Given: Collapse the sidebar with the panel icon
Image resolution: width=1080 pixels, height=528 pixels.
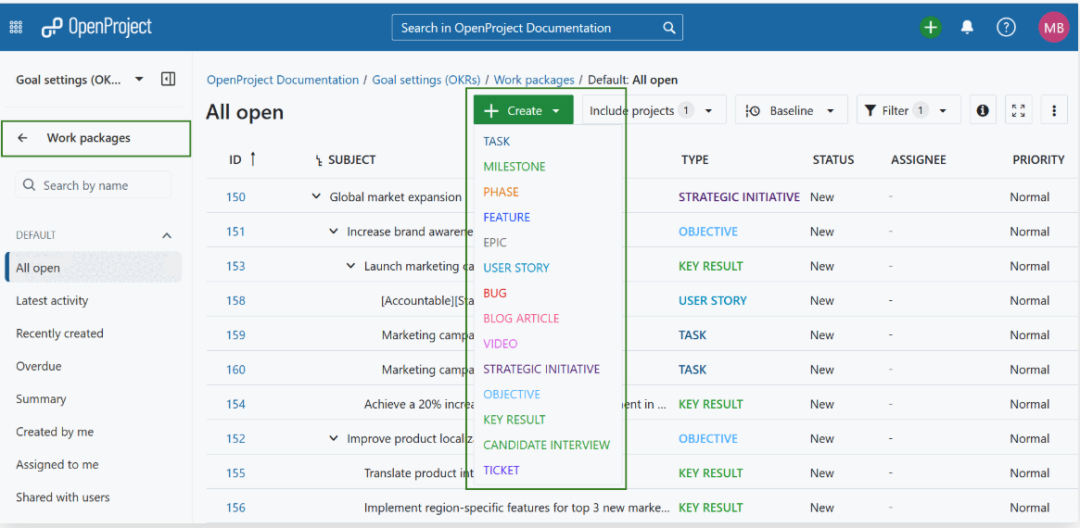Looking at the screenshot, I should point(168,79).
